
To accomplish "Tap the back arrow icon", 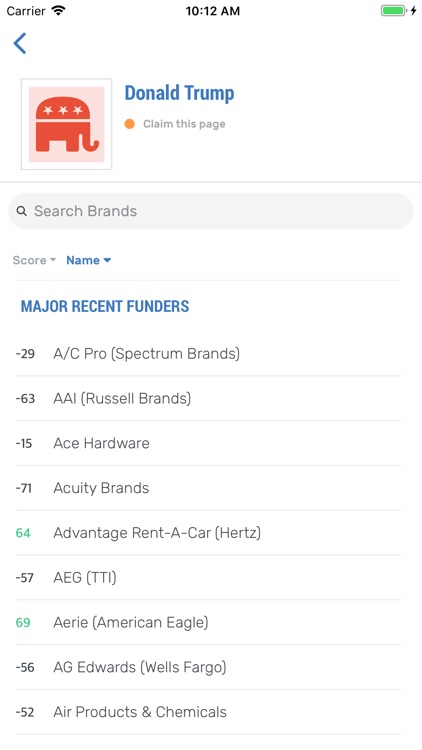I will 20,44.
